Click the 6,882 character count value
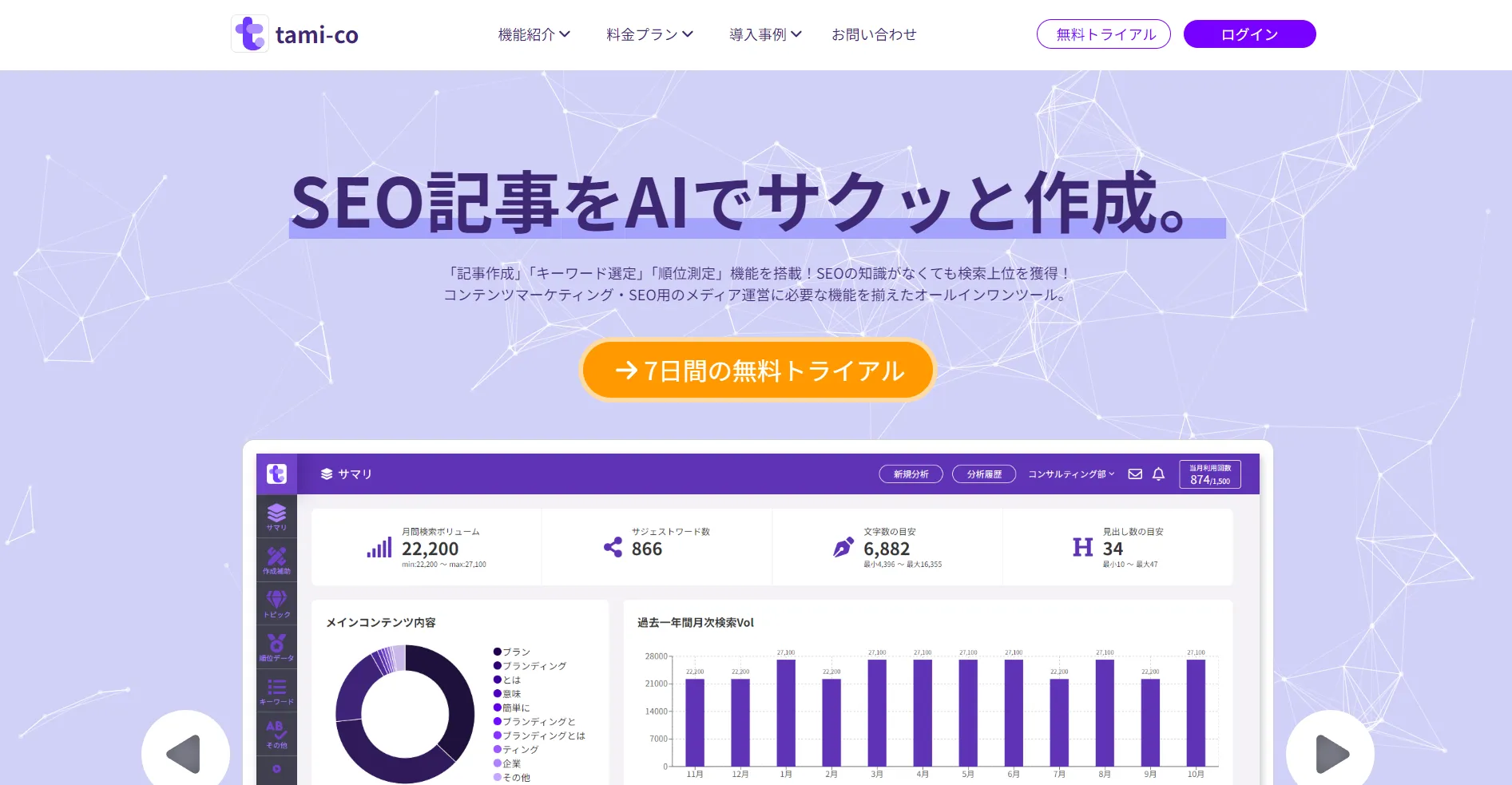The width and height of the screenshot is (1512, 785). (x=887, y=549)
